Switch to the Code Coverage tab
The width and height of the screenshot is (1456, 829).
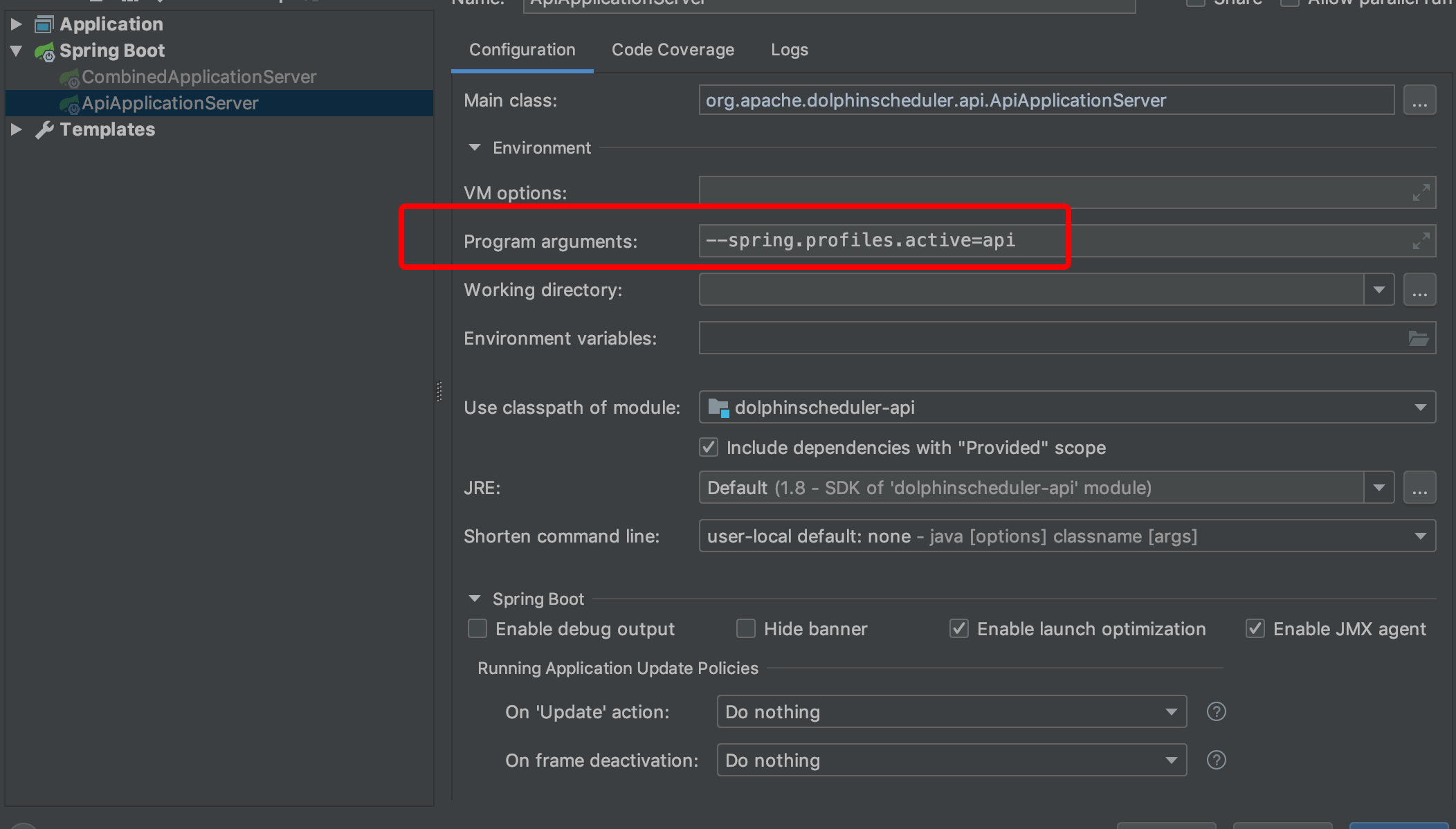tap(673, 50)
